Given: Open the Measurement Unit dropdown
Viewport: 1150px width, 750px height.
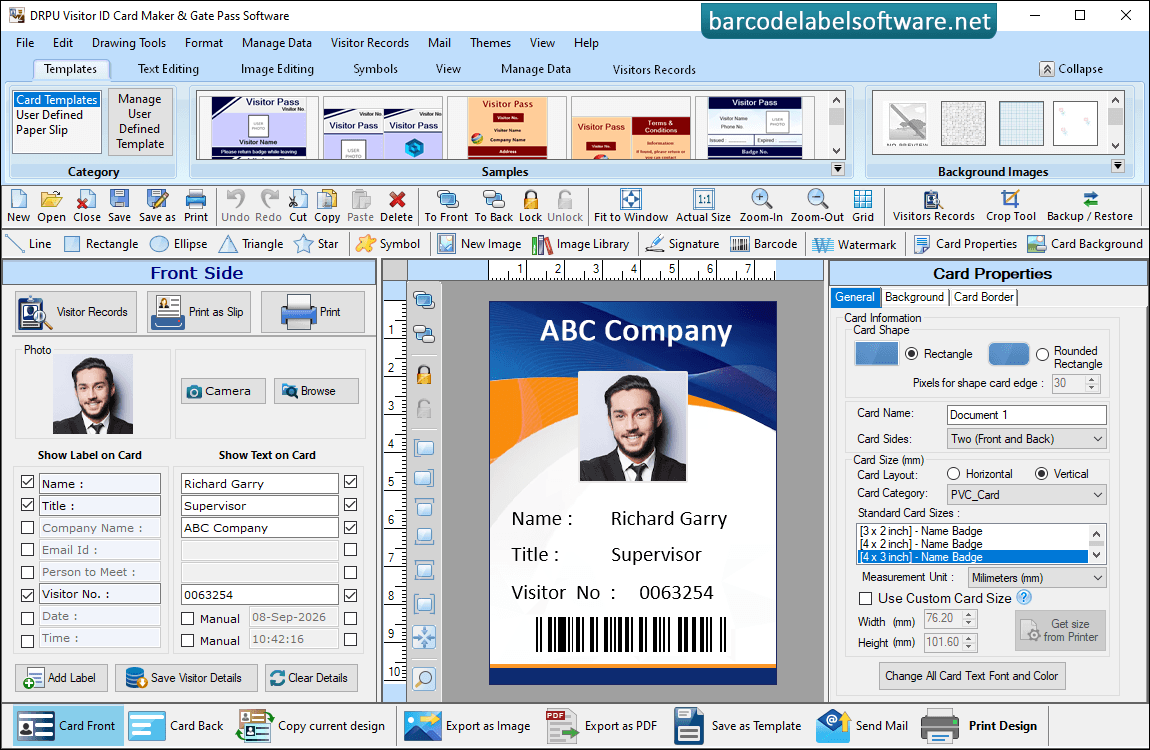Looking at the screenshot, I should [x=1036, y=578].
